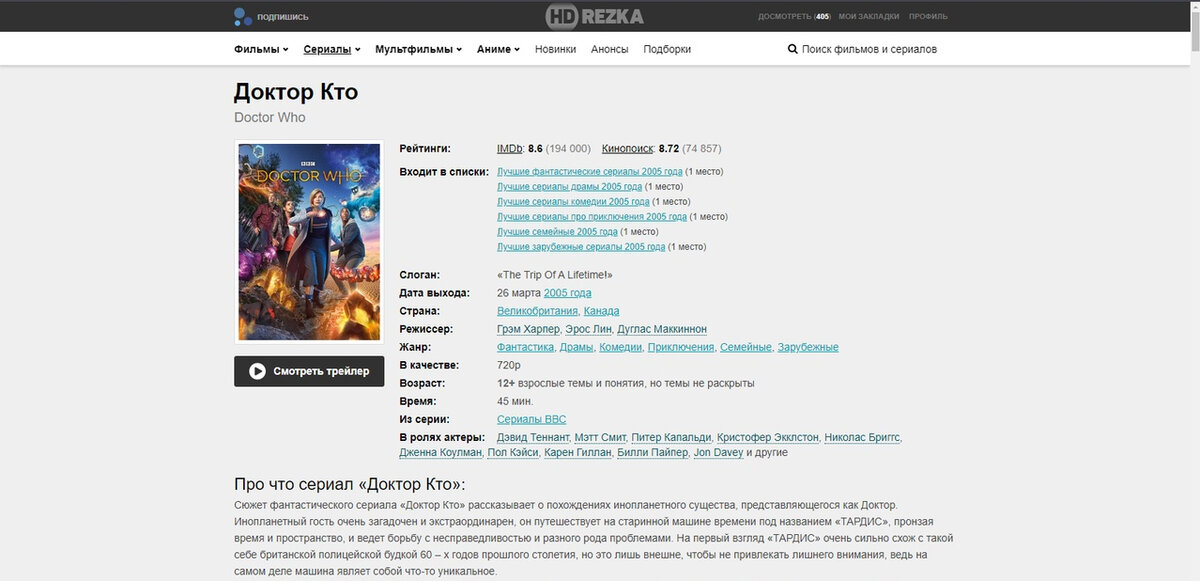
Task: Open Лучшие зарубежные сериалы 2005 года list
Action: [x=581, y=246]
